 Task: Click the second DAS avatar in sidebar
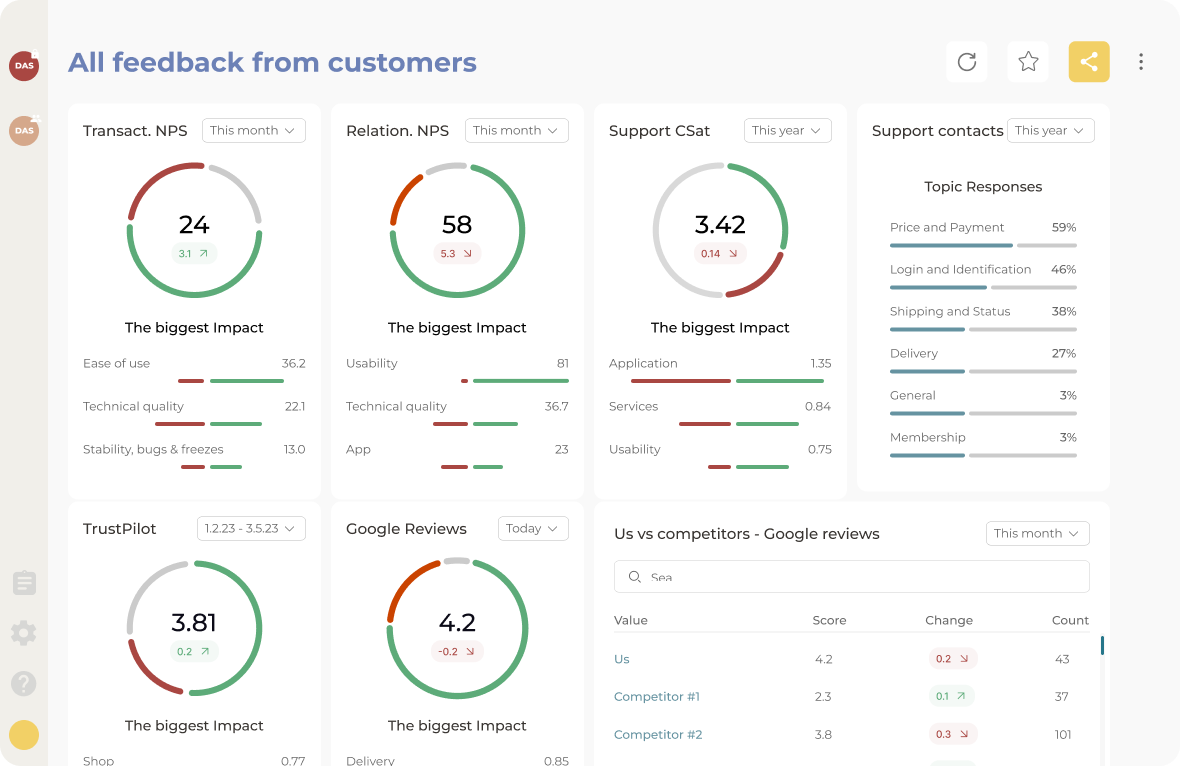tap(23, 131)
